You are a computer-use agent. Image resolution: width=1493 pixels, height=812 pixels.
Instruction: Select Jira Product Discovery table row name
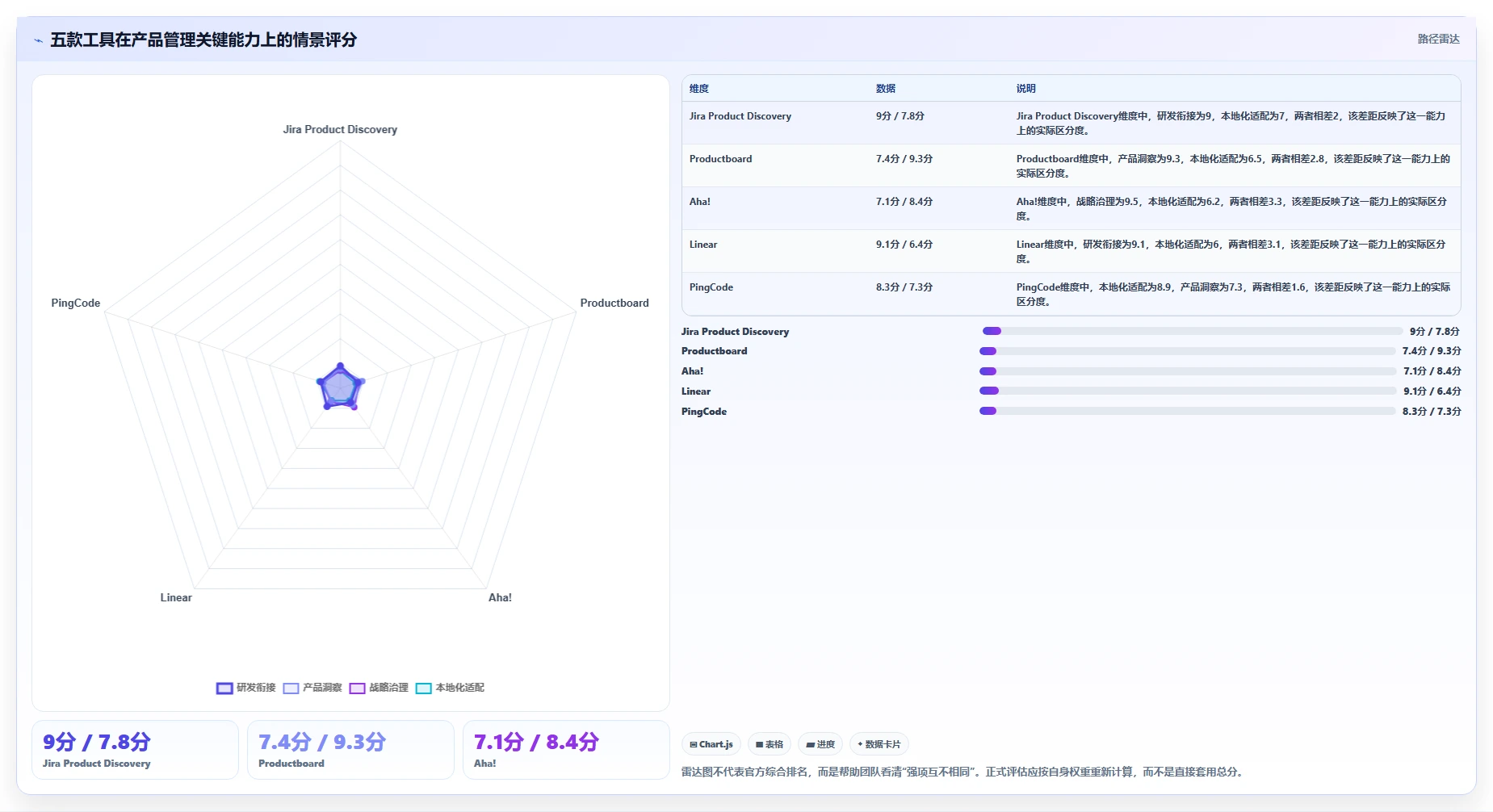[x=740, y=116]
